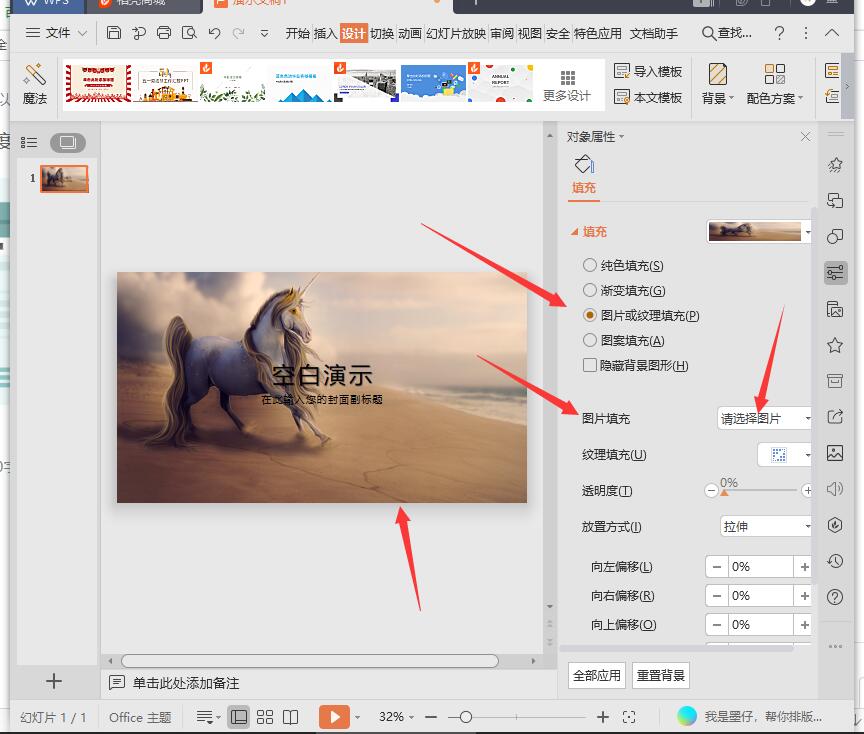
Task: Click the object properties sliders icon in sidebar
Action: pos(835,273)
